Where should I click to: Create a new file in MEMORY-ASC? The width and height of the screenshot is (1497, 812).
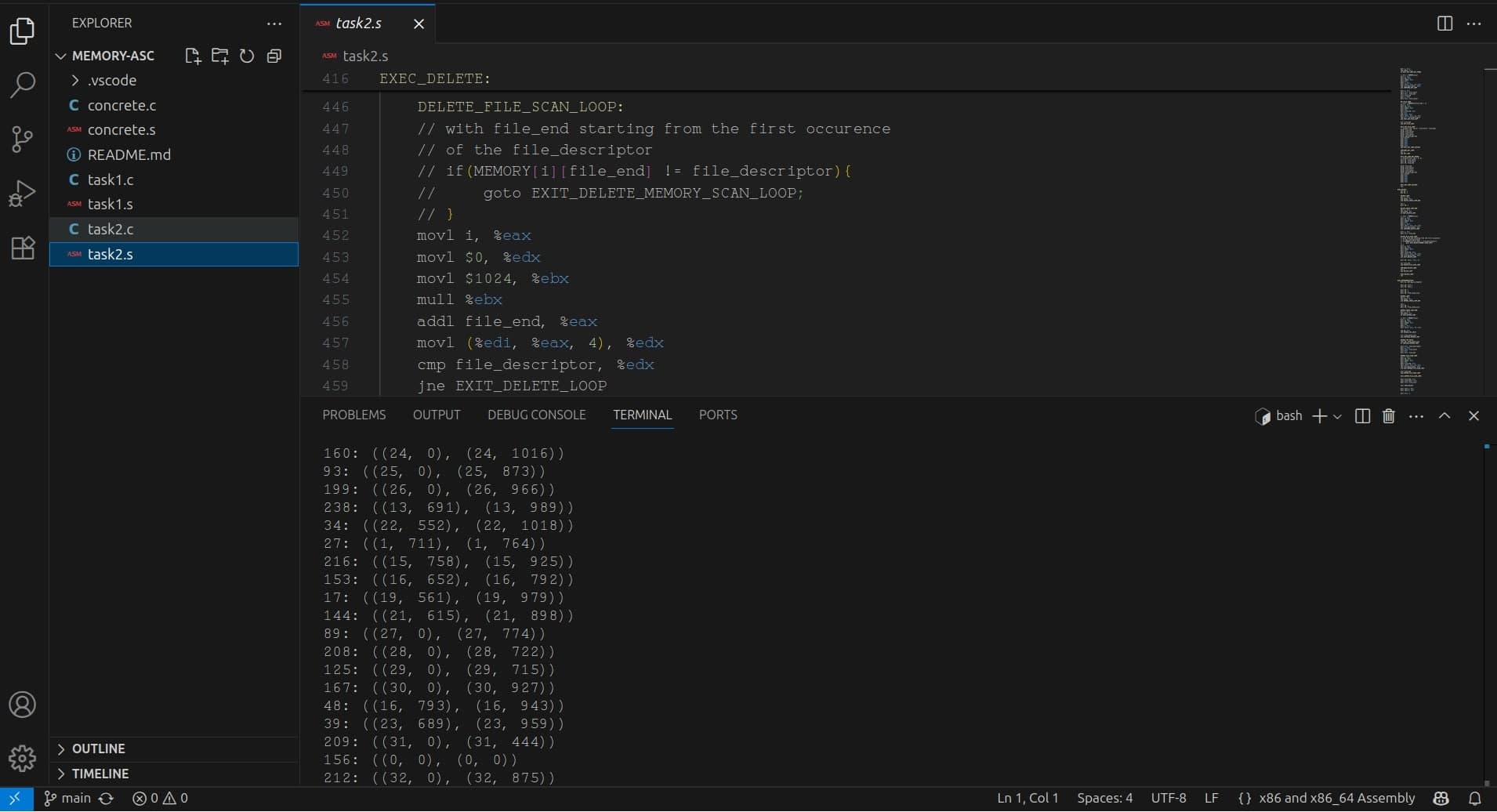tap(193, 56)
